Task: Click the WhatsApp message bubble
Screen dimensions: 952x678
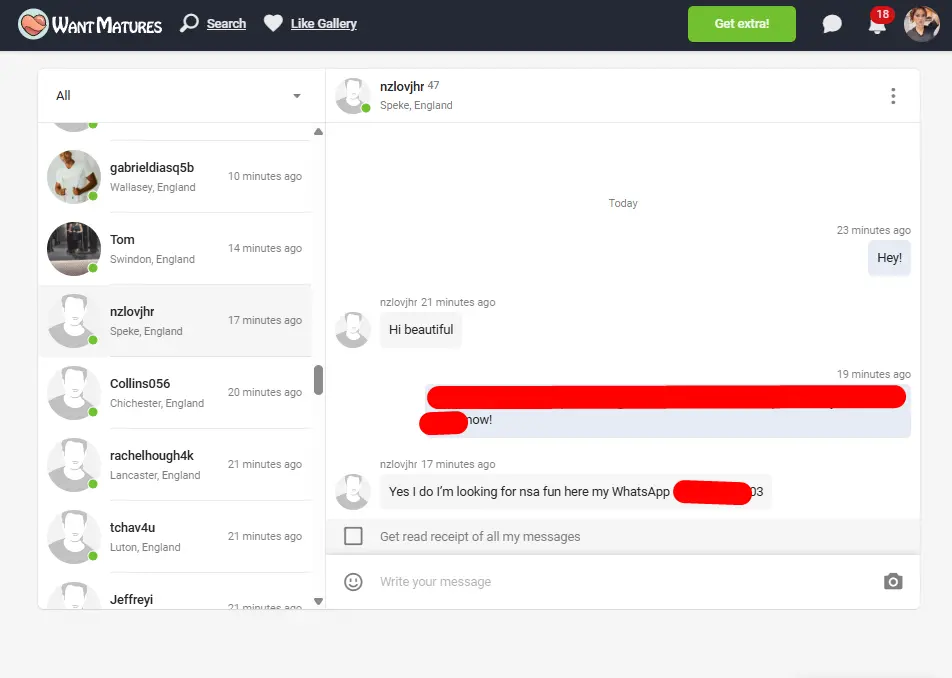Action: coord(576,492)
